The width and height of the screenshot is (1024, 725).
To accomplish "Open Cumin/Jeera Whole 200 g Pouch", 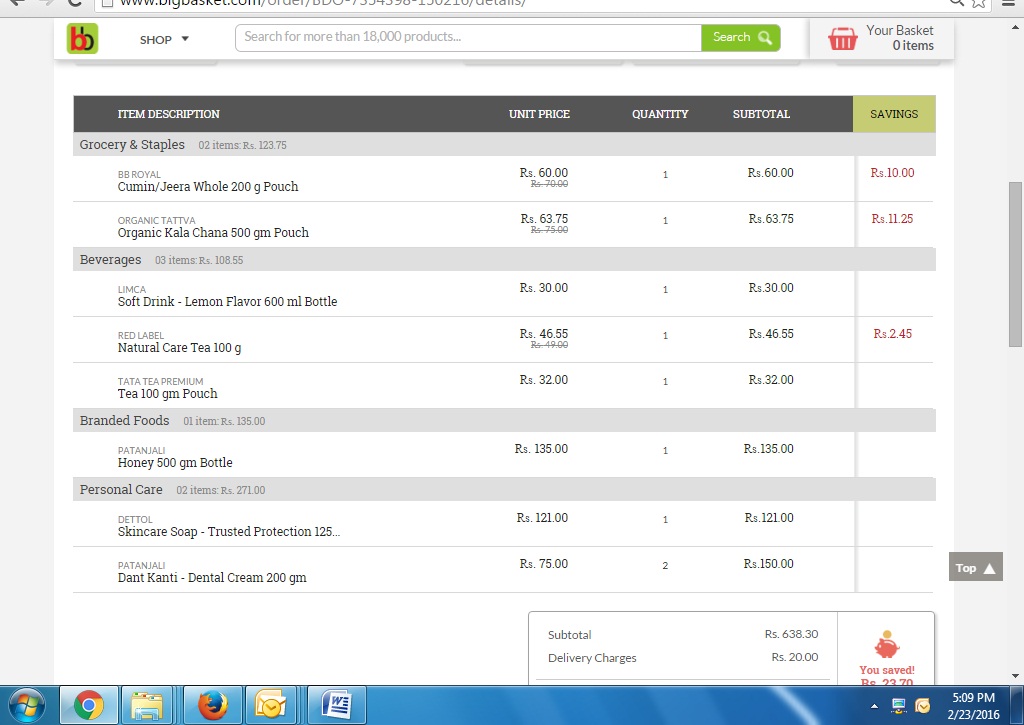I will click(x=208, y=187).
